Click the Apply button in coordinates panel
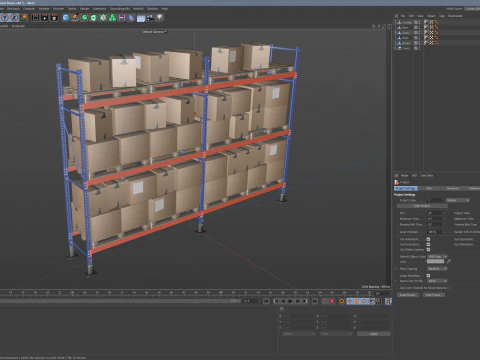 (374, 334)
